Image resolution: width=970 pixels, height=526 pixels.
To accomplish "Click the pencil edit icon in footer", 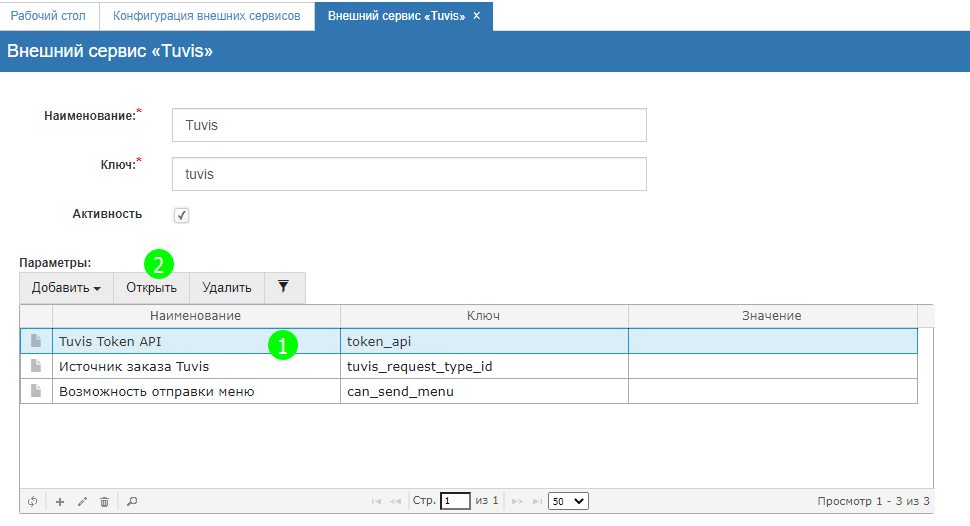I will coord(82,501).
